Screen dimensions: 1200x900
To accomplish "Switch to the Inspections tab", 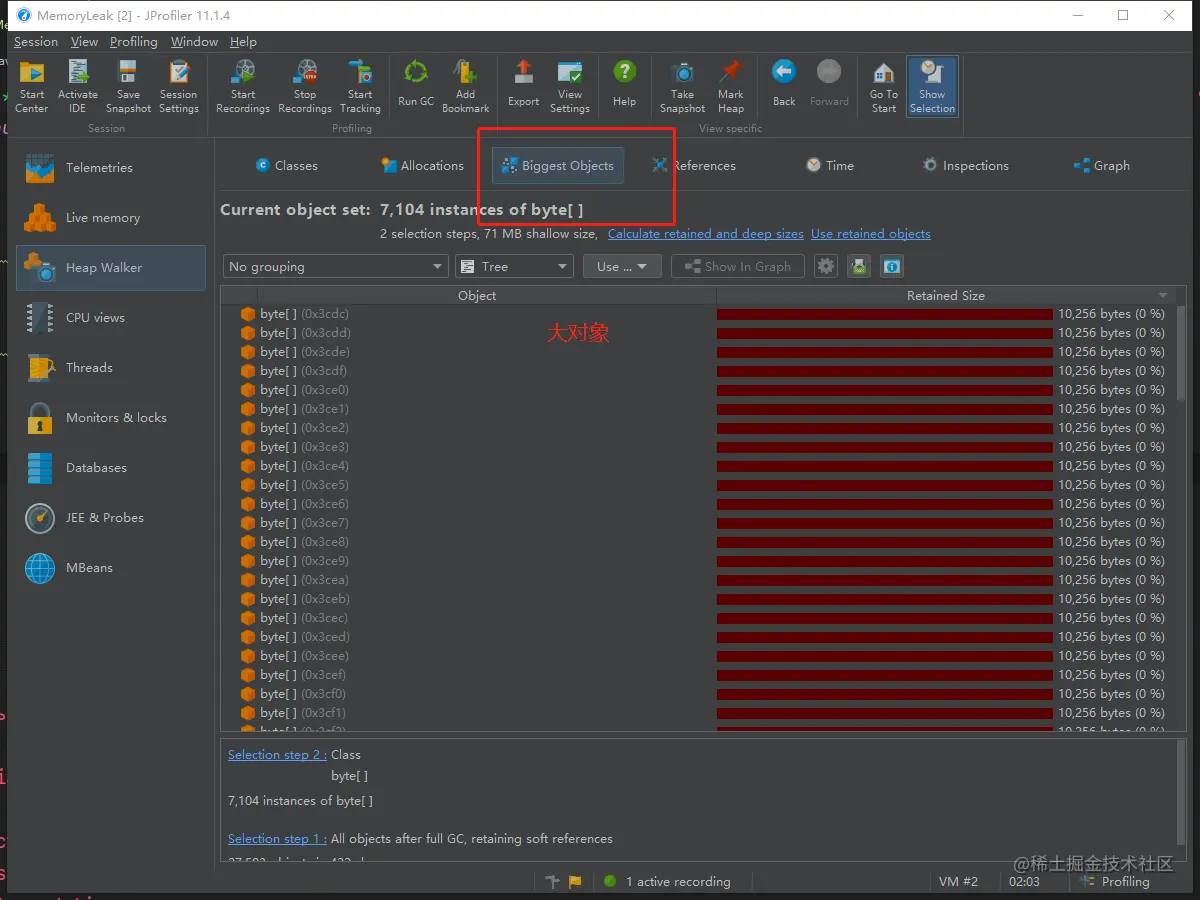I will click(965, 166).
